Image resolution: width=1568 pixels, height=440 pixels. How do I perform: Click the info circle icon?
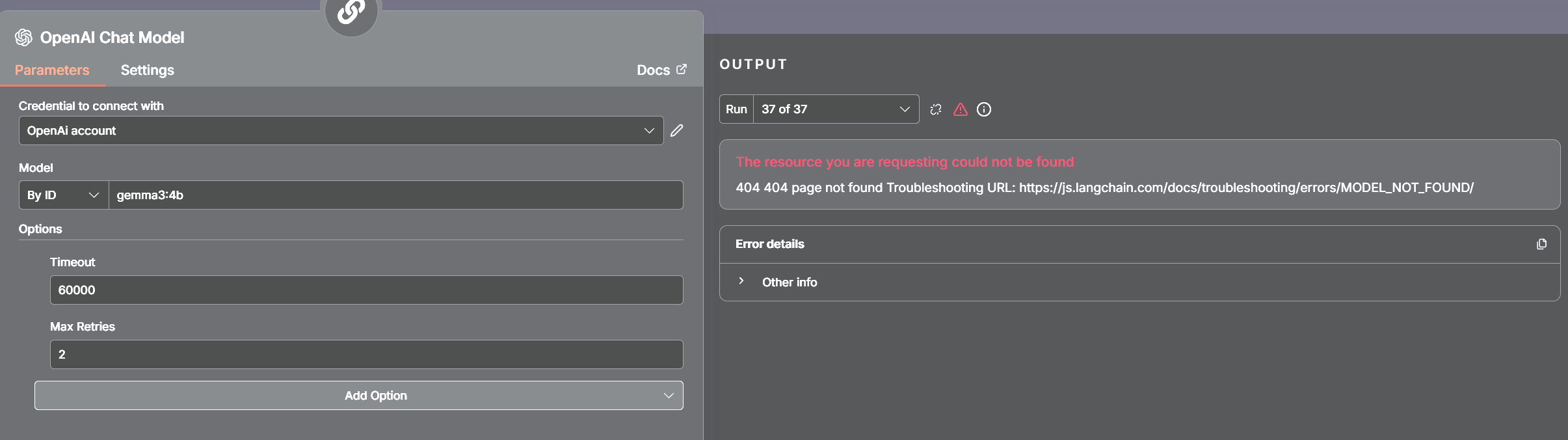click(x=984, y=109)
